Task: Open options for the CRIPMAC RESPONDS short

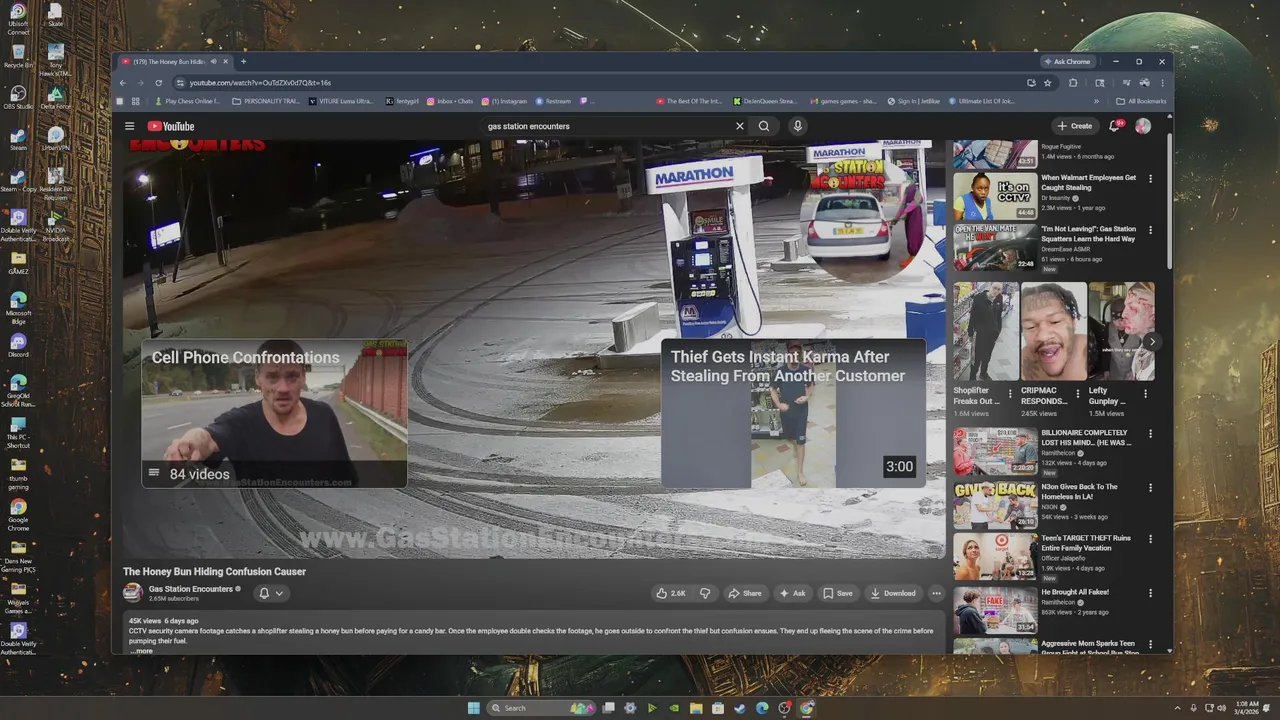Action: click(1077, 394)
